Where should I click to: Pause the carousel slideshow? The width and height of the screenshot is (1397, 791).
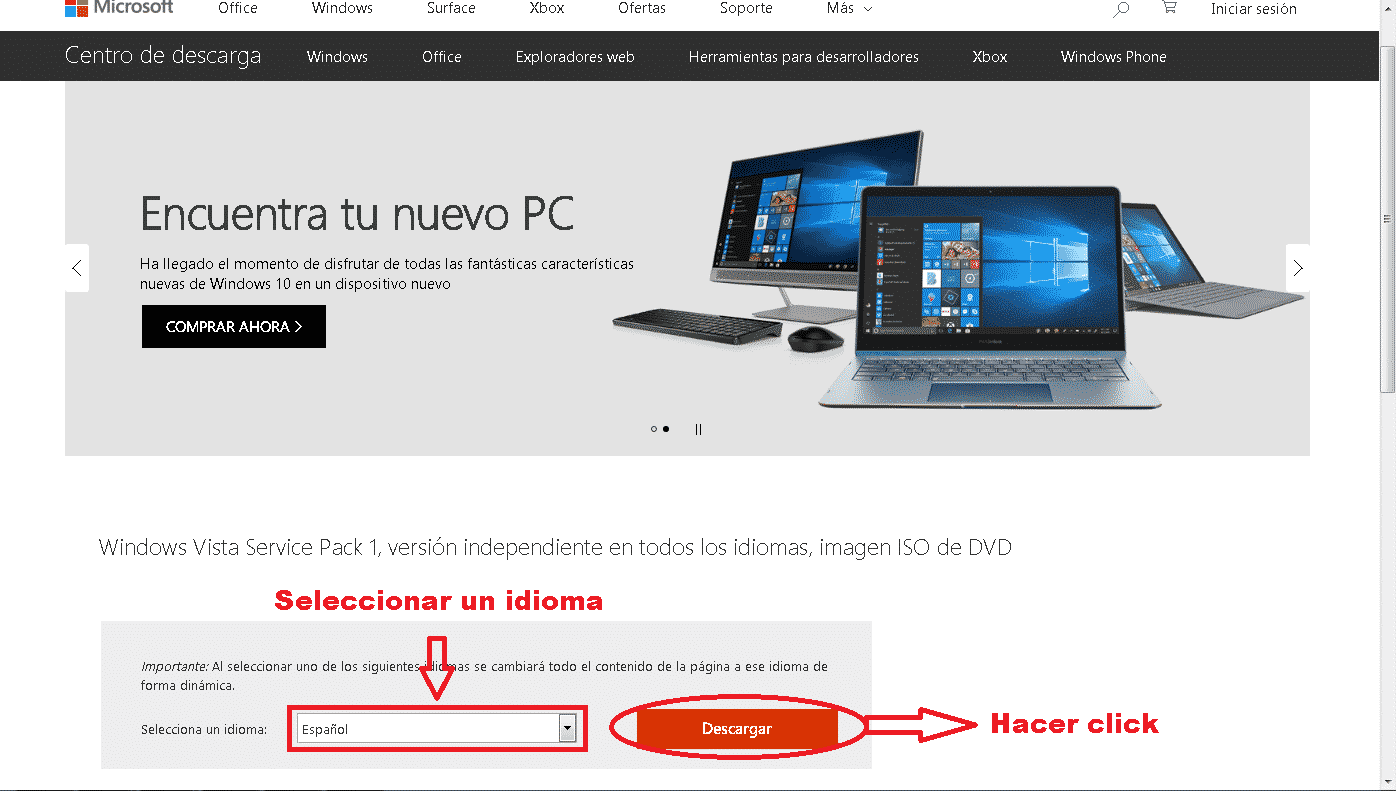tap(698, 429)
